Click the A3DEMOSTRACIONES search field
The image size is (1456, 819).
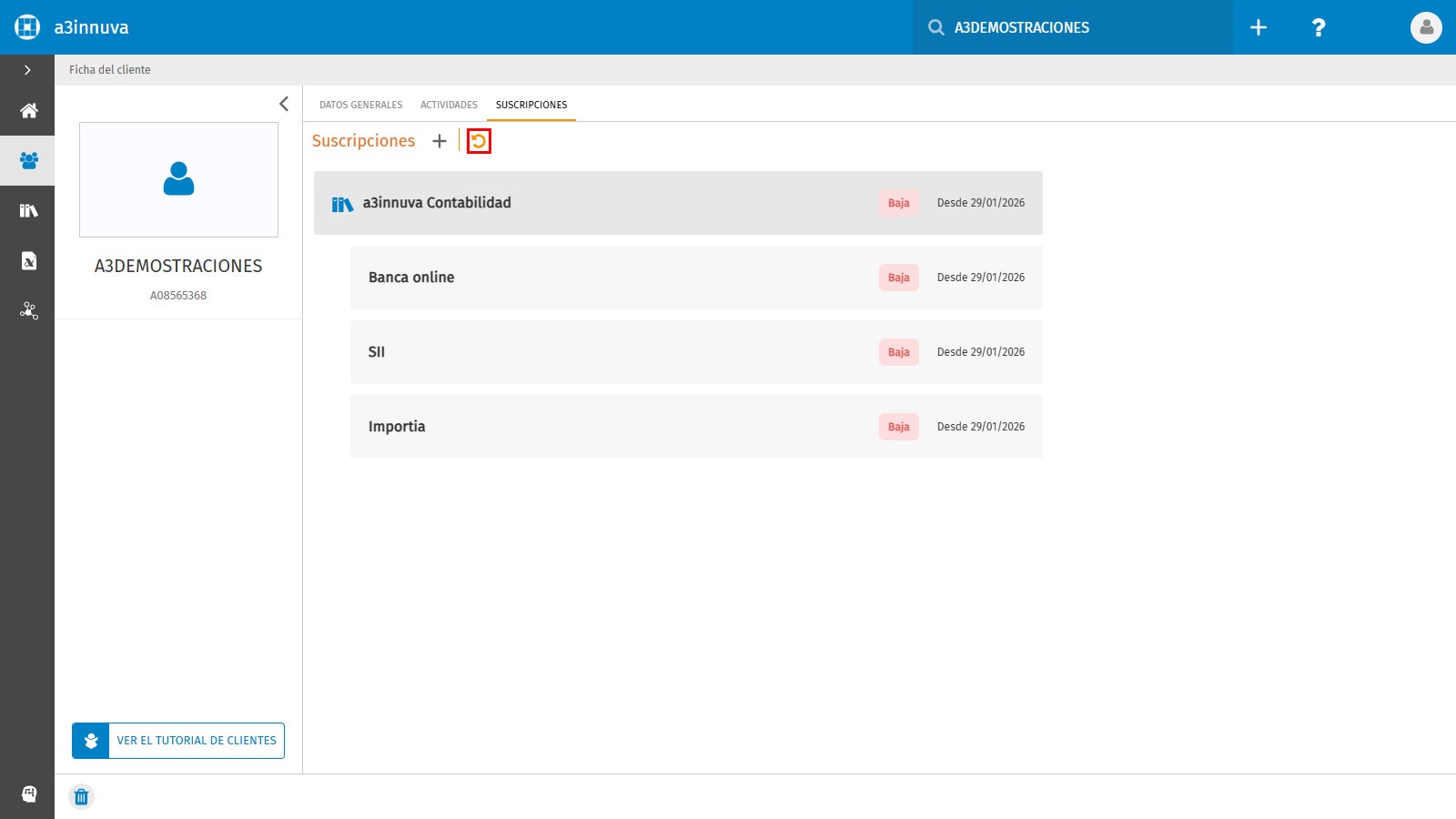click(x=1073, y=27)
